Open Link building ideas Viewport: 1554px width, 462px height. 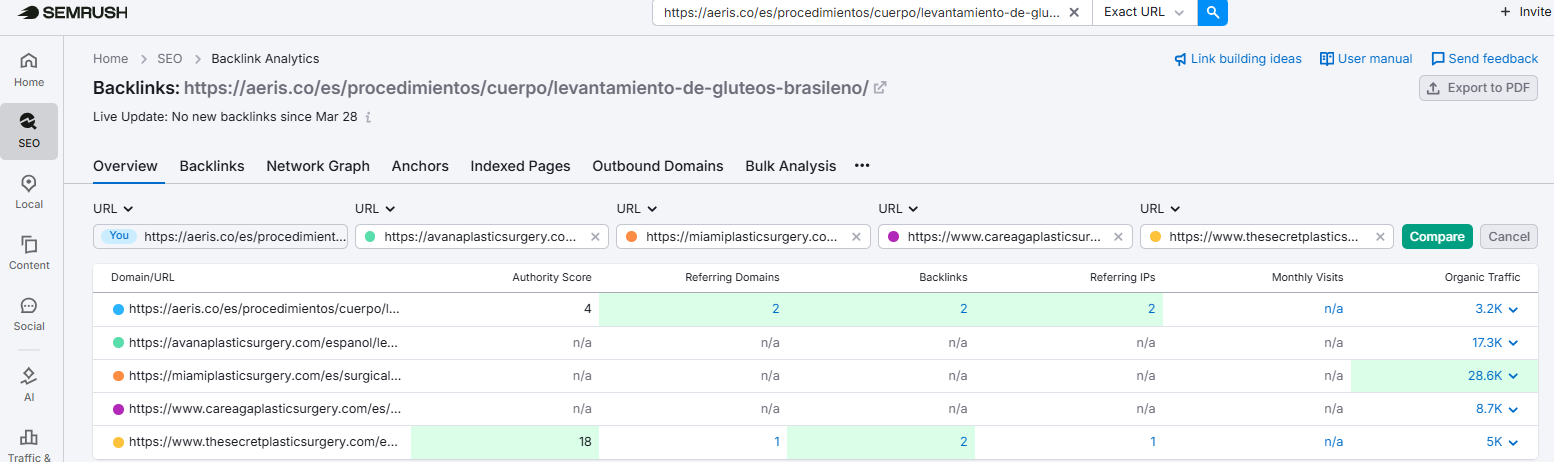tap(1238, 59)
